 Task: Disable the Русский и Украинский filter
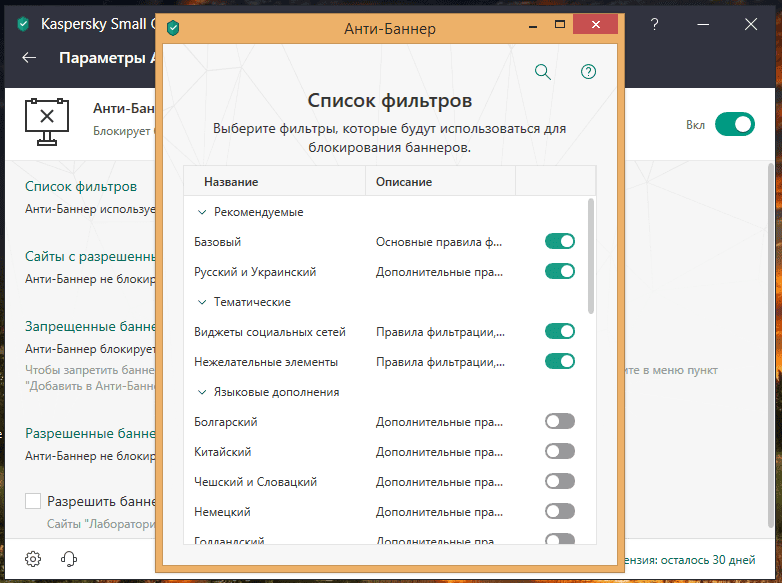560,271
